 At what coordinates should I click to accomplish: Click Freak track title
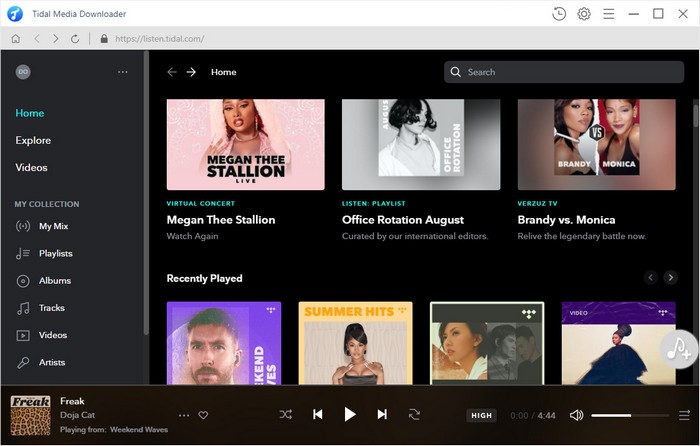(x=72, y=401)
